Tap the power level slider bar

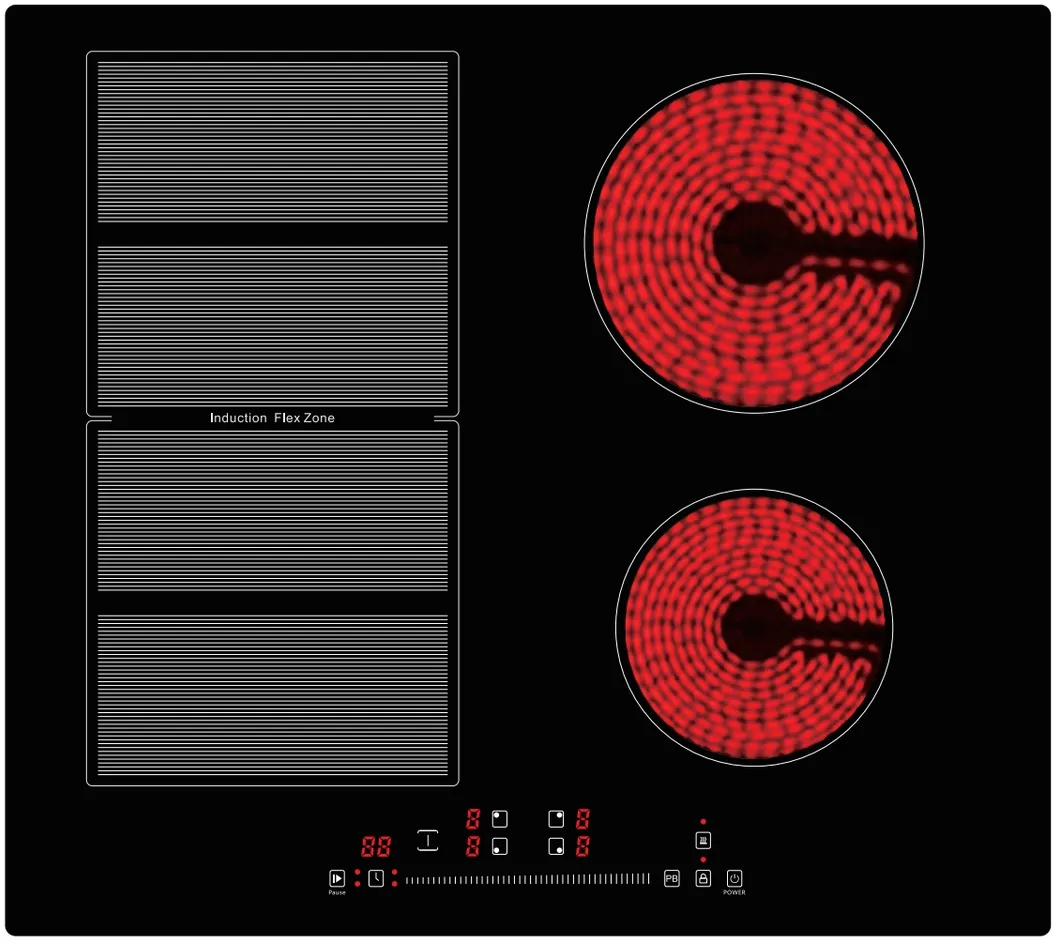pyautogui.click(x=527, y=879)
